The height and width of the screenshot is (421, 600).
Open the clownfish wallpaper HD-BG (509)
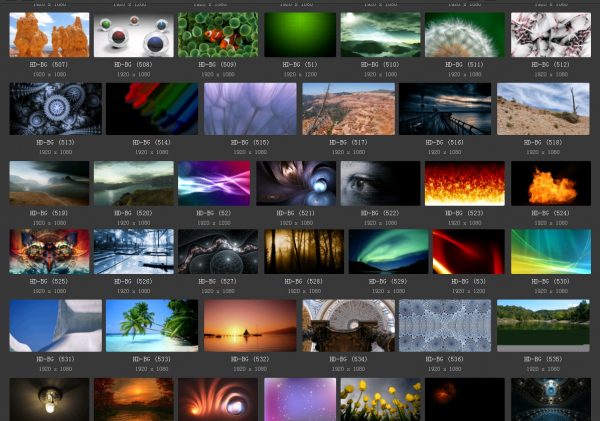(x=218, y=35)
